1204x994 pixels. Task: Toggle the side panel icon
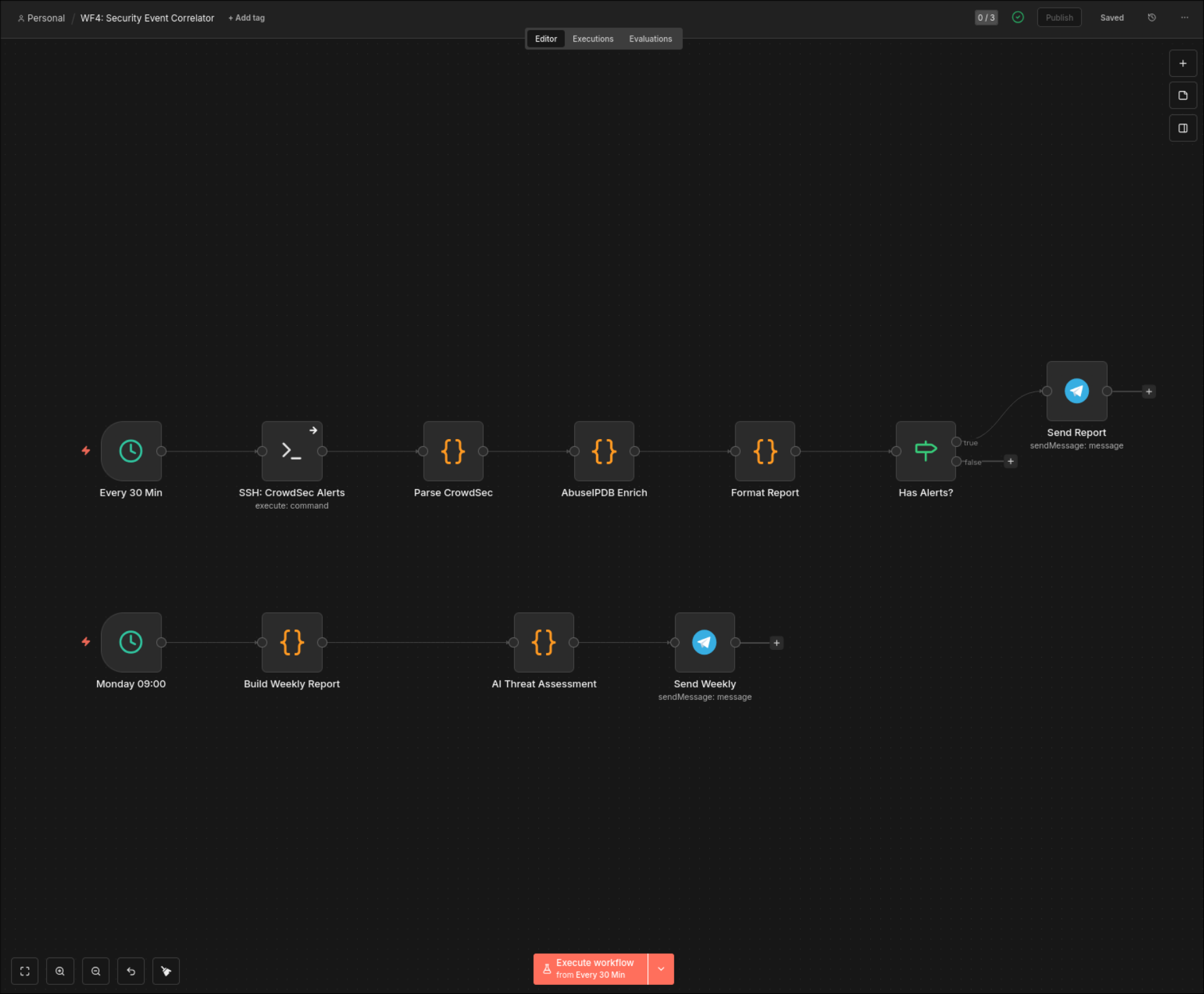tap(1183, 128)
